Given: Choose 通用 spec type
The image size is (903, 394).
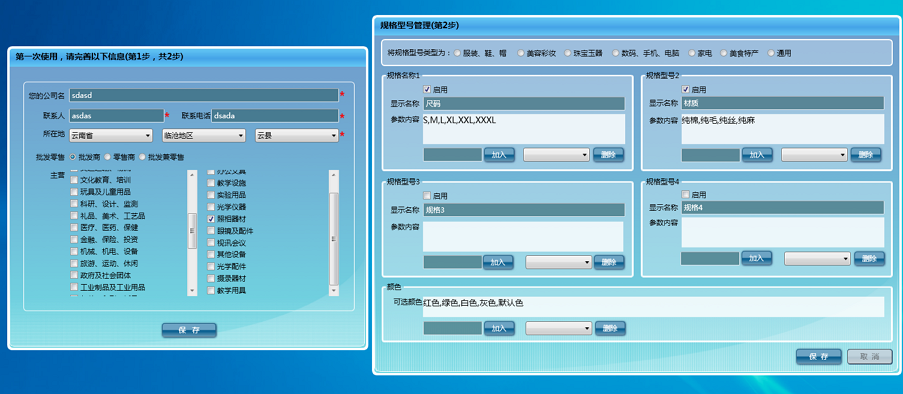Looking at the screenshot, I should [771, 53].
